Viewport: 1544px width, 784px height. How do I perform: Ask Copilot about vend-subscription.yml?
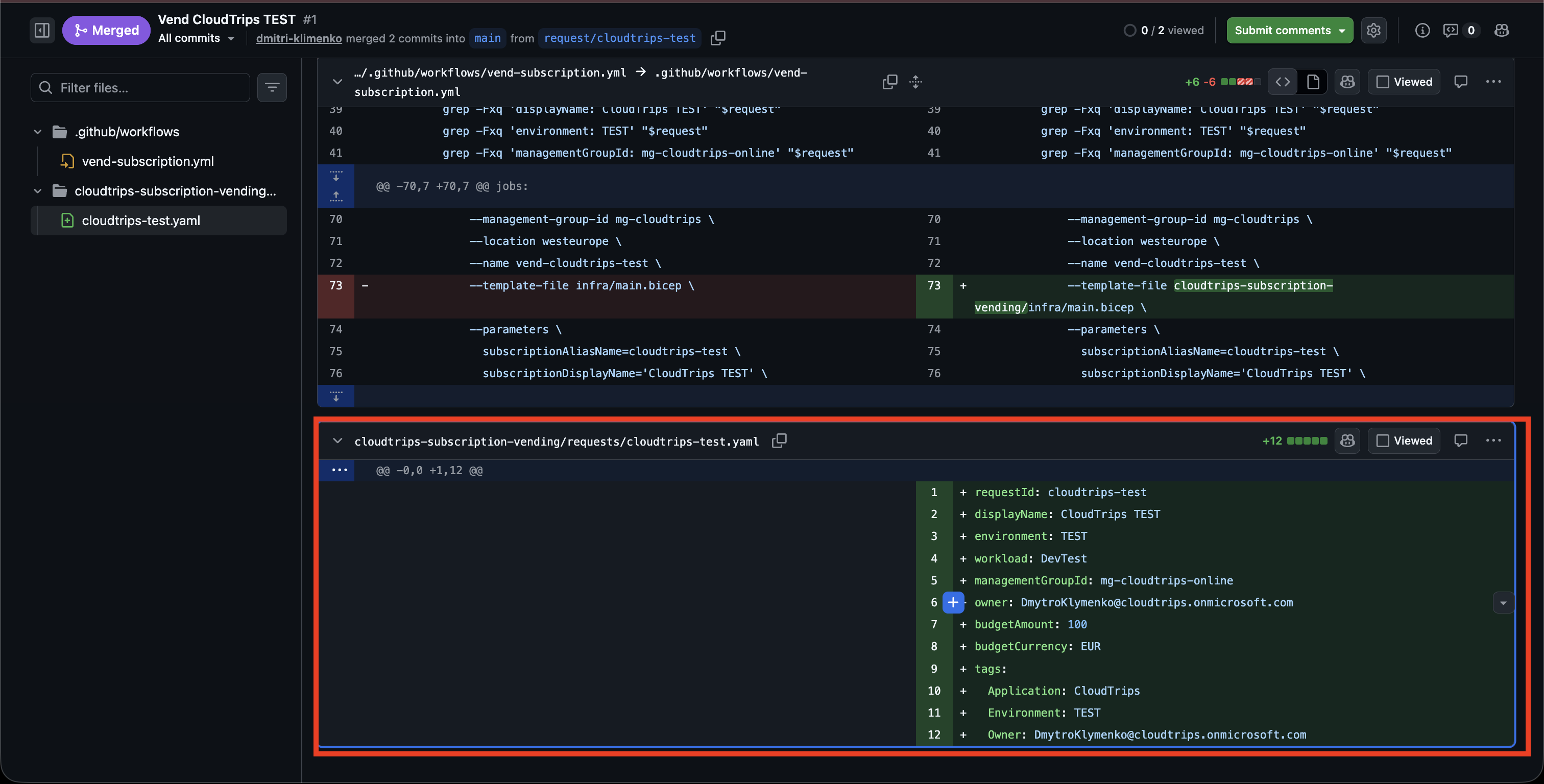click(x=1347, y=82)
